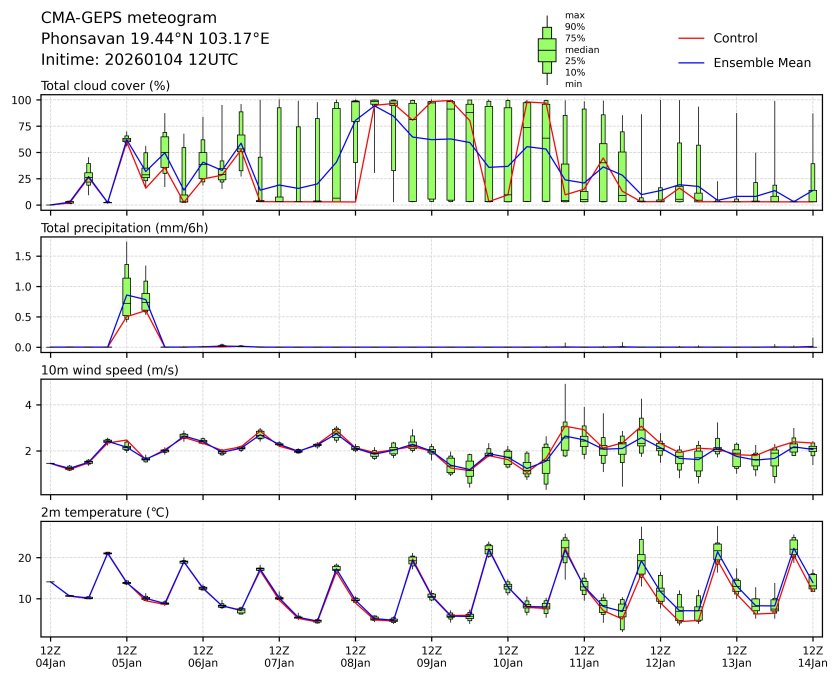Click the box-plot legend symbol
The width and height of the screenshot is (839, 680).
(x=547, y=49)
